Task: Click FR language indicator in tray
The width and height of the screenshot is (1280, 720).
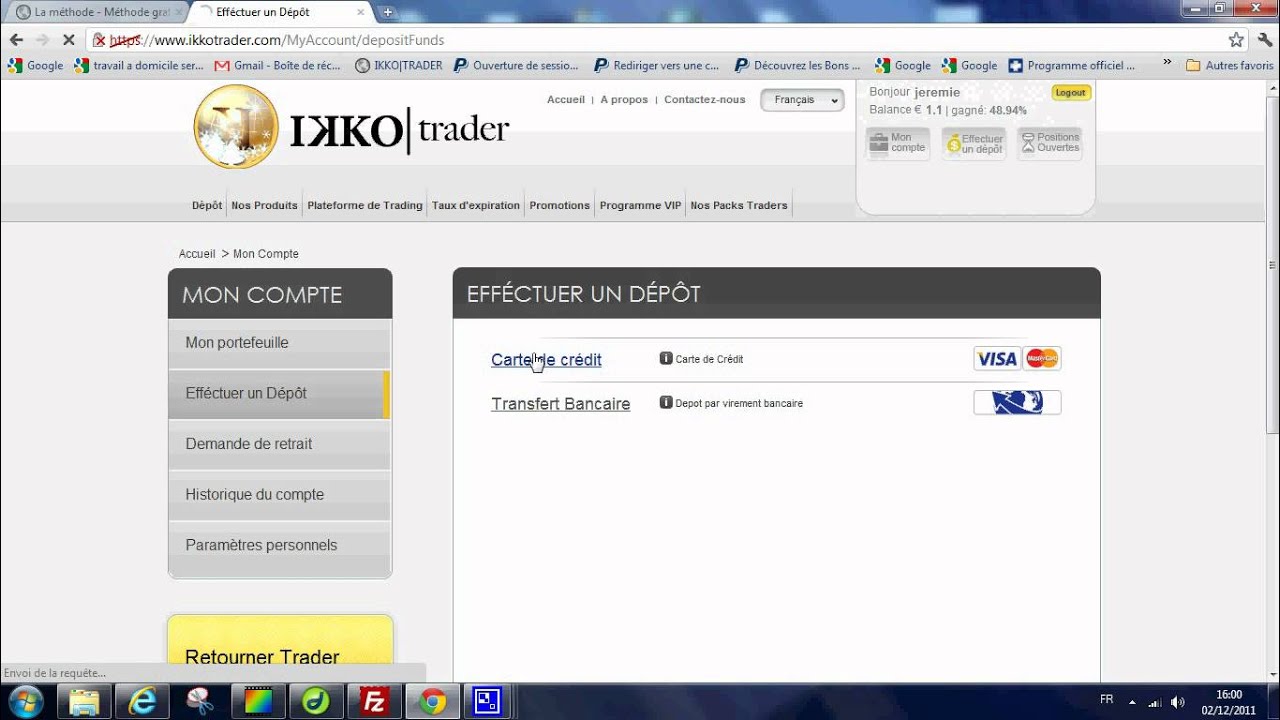Action: [1107, 699]
